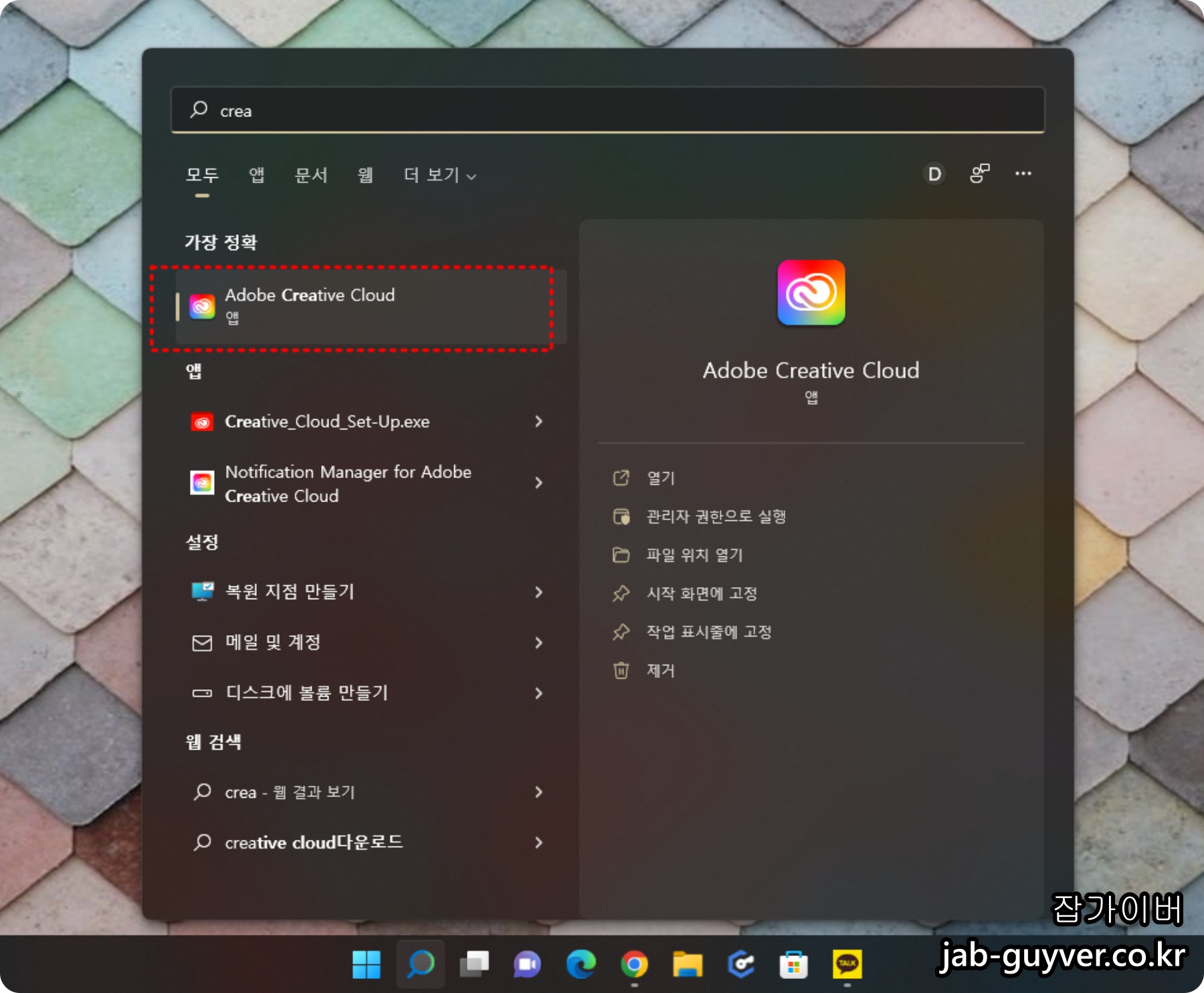Click the D user account icon

point(934,175)
